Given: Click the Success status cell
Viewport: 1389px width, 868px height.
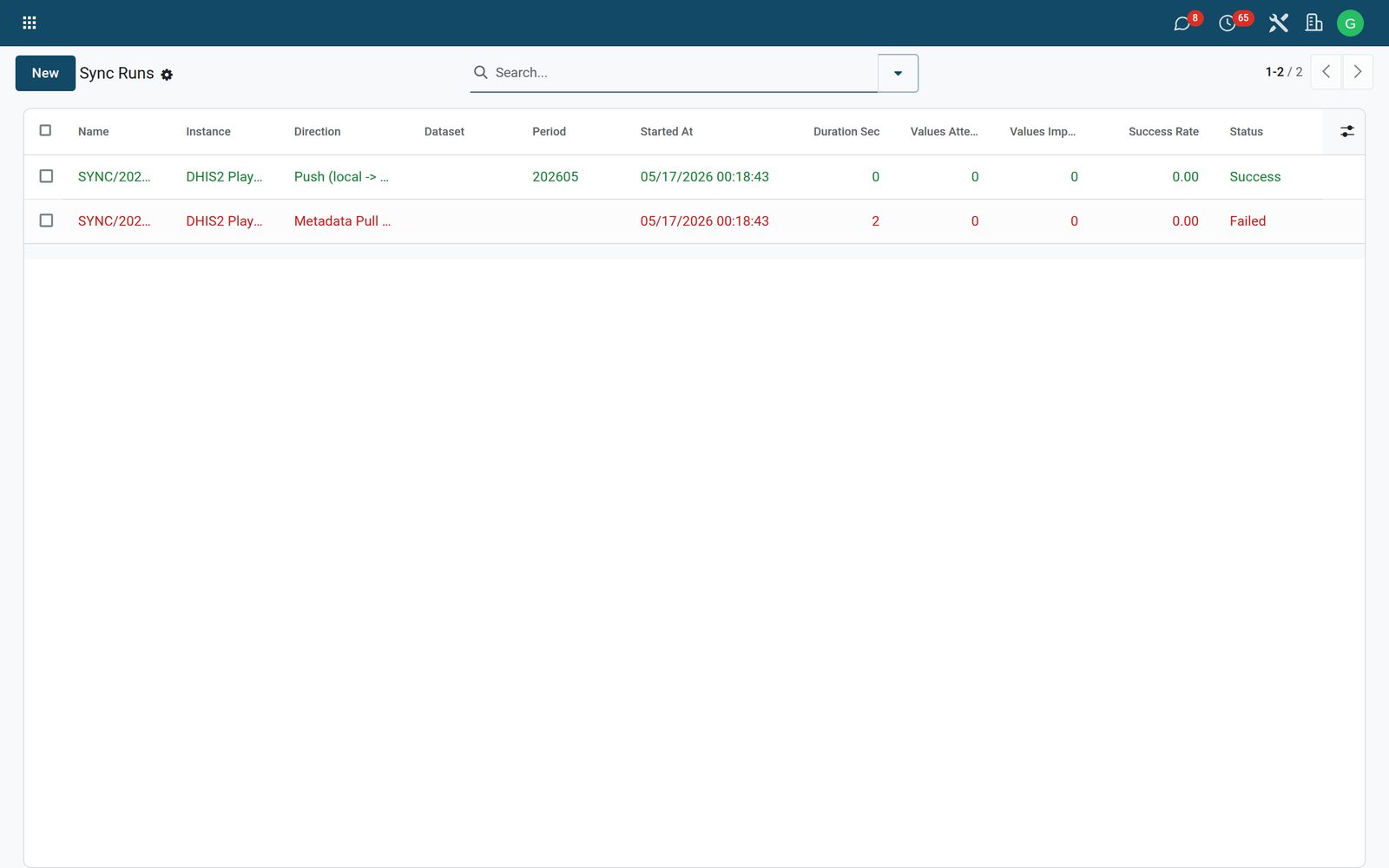Looking at the screenshot, I should tap(1254, 177).
